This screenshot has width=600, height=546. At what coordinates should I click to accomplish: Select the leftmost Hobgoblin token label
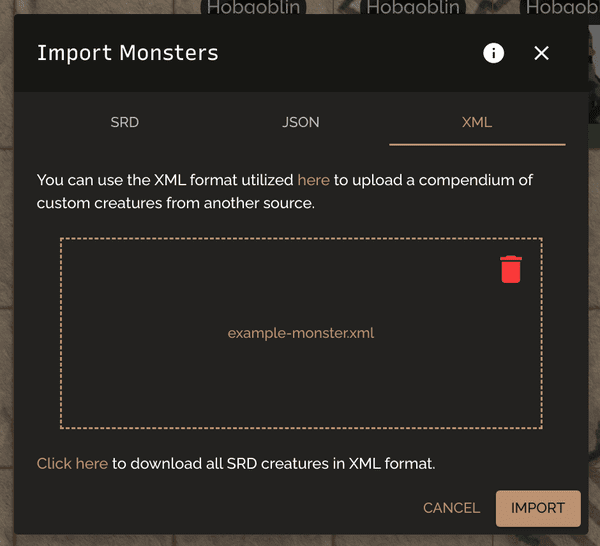253,7
